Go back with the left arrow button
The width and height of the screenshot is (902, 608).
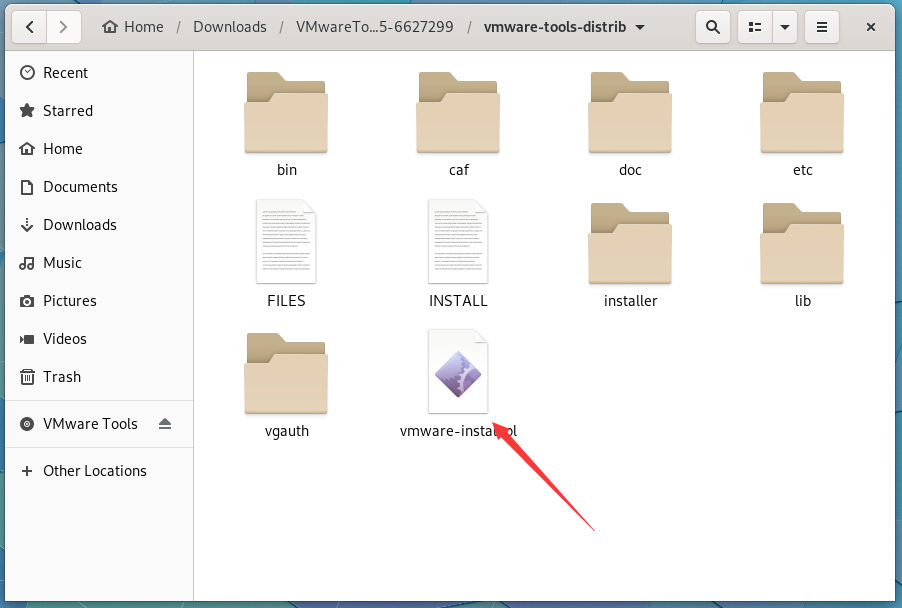[x=30, y=27]
